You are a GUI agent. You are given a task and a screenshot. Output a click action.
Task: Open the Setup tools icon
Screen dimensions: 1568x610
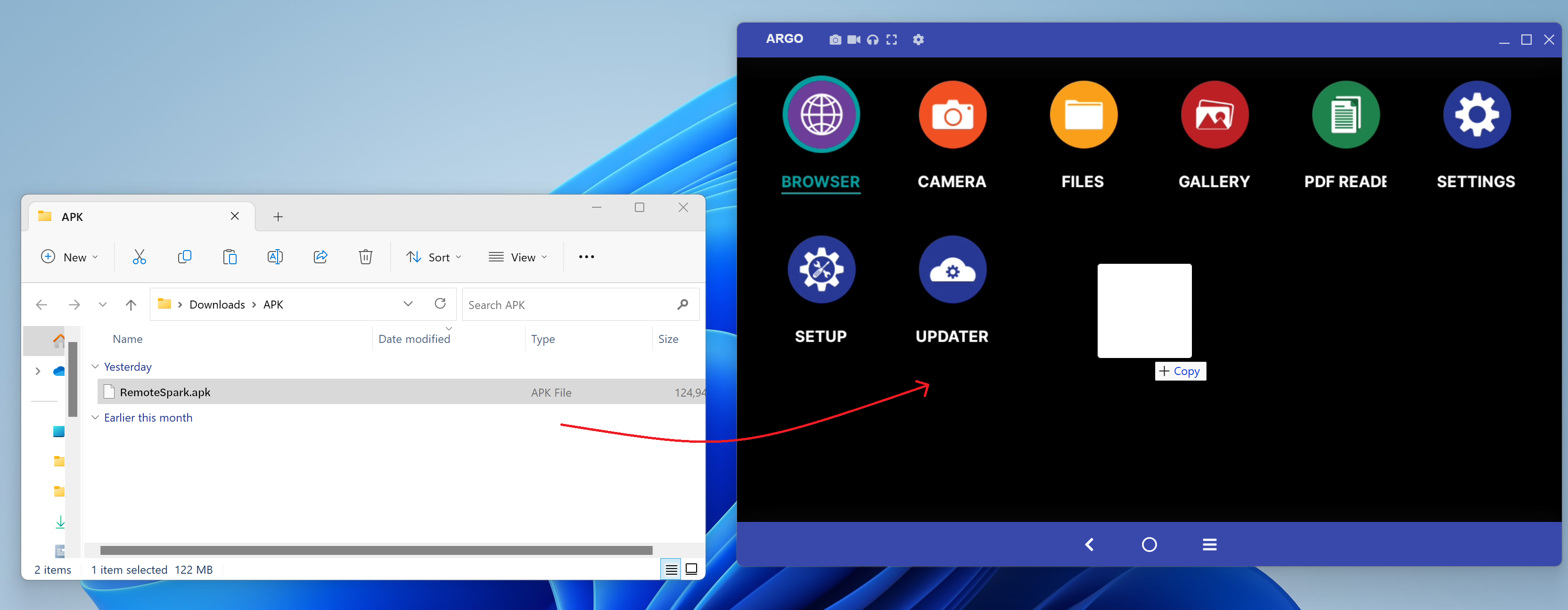821,270
